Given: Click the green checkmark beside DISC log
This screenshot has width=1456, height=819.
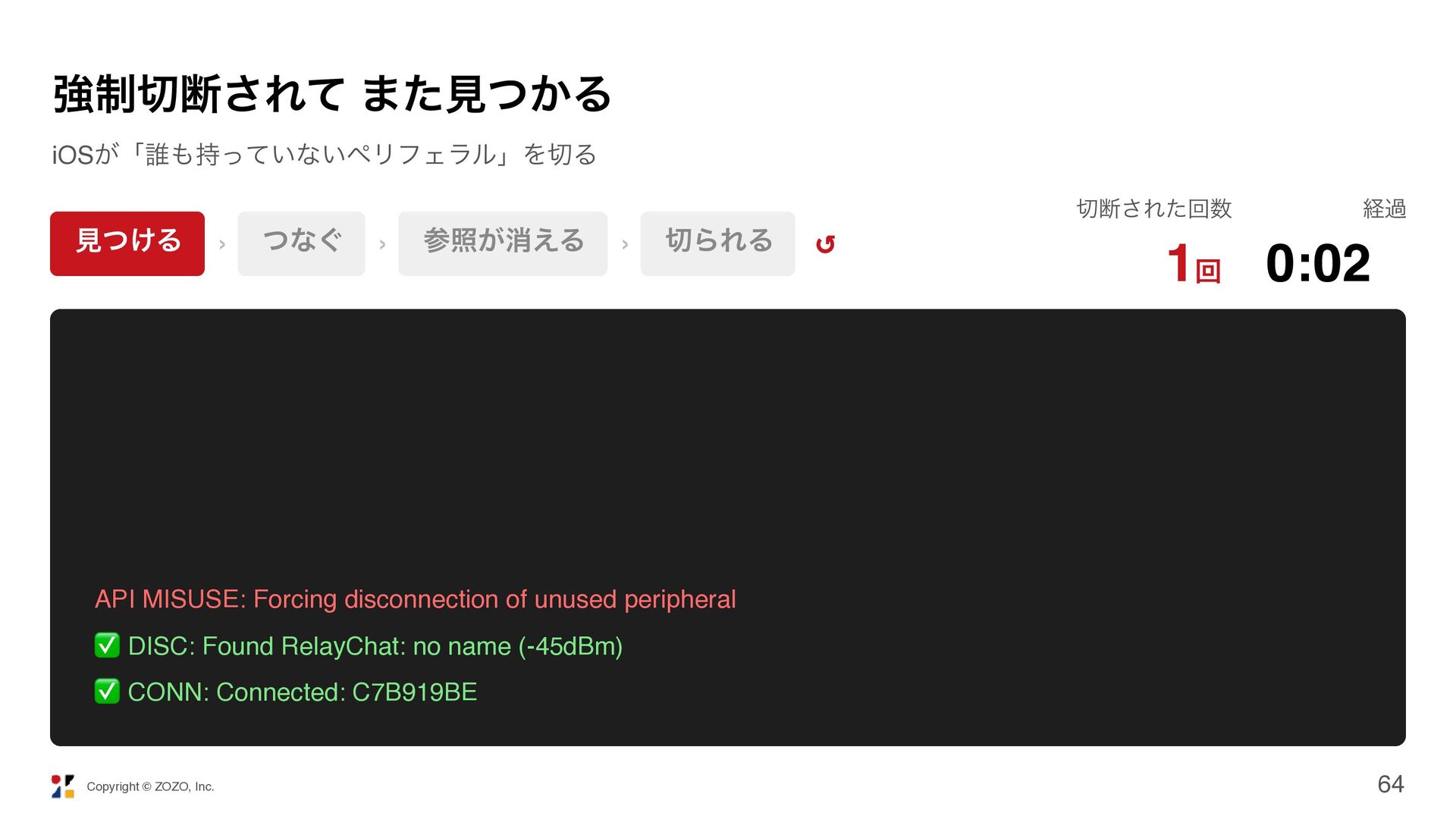Looking at the screenshot, I should 107,645.
